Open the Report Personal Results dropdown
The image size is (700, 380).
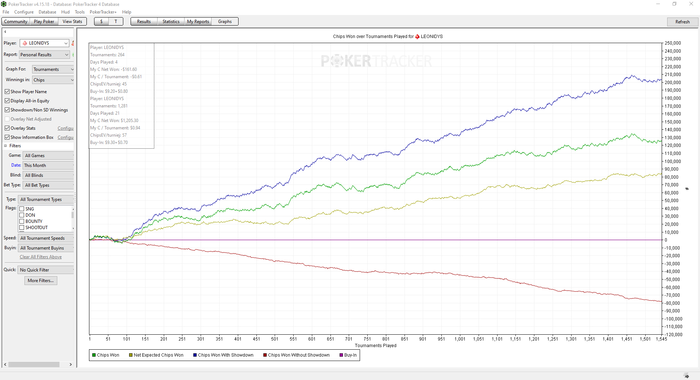[x=44, y=54]
